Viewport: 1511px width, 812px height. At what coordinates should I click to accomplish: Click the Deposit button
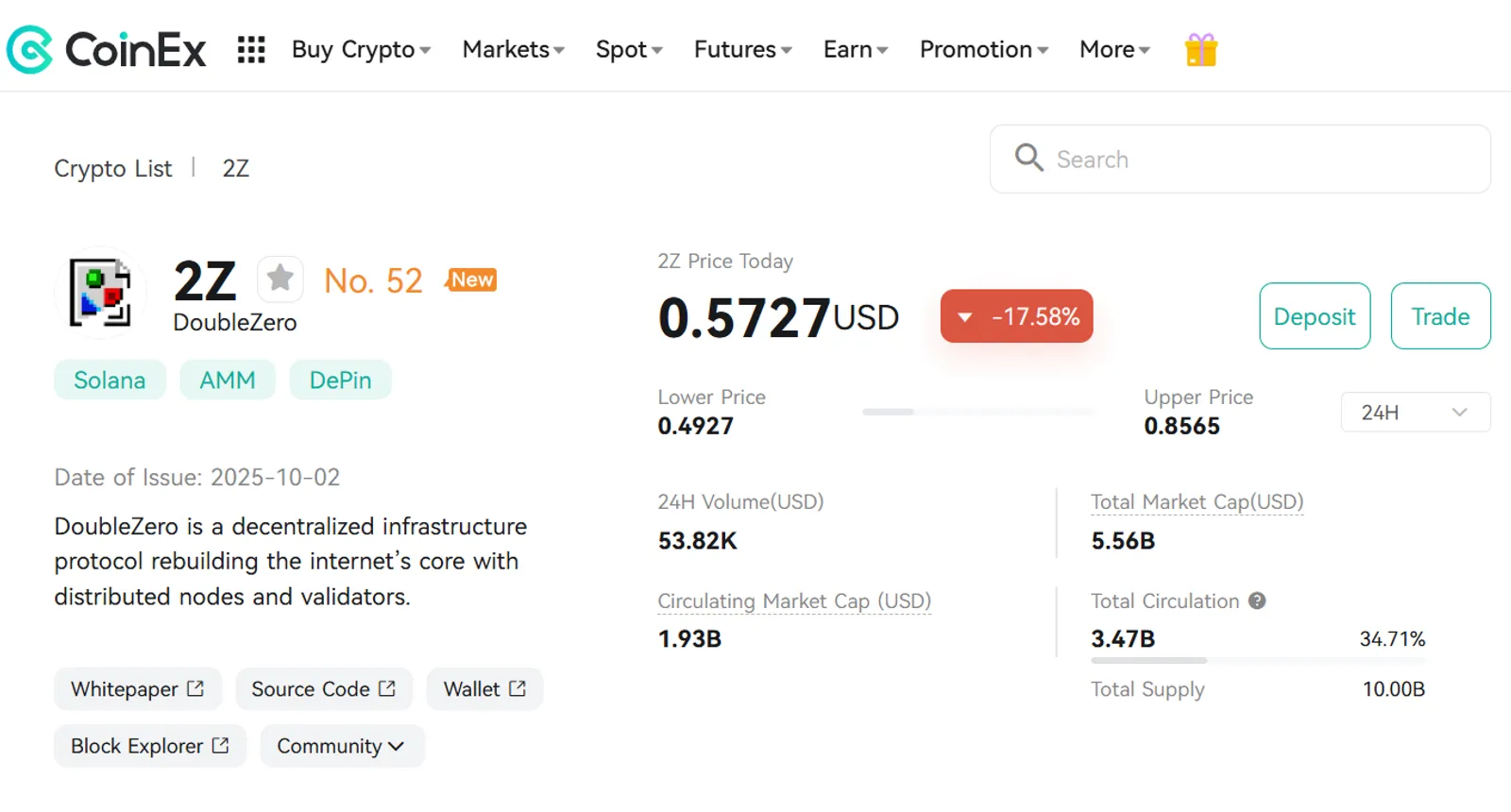pyautogui.click(x=1315, y=316)
